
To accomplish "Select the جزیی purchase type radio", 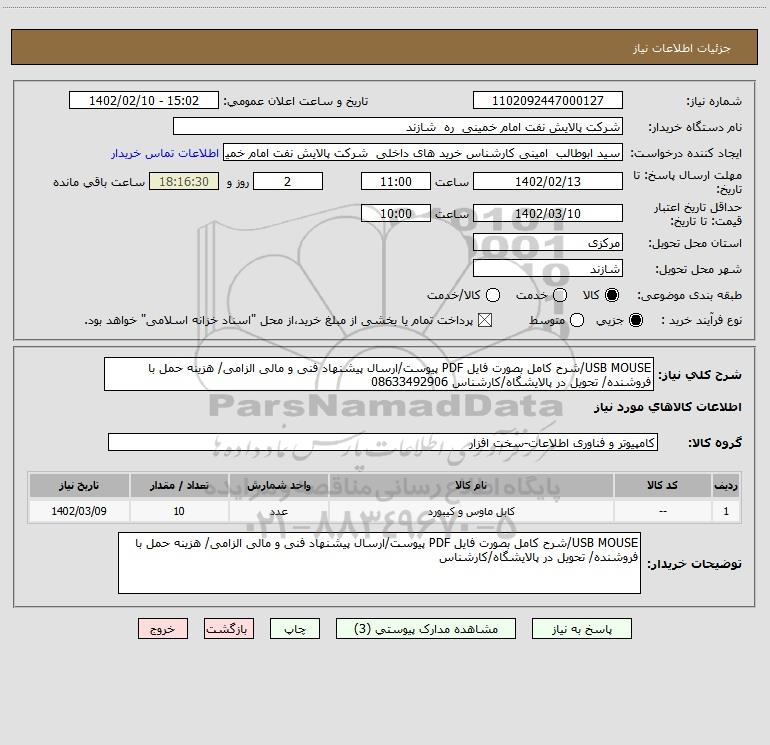I will (636, 320).
